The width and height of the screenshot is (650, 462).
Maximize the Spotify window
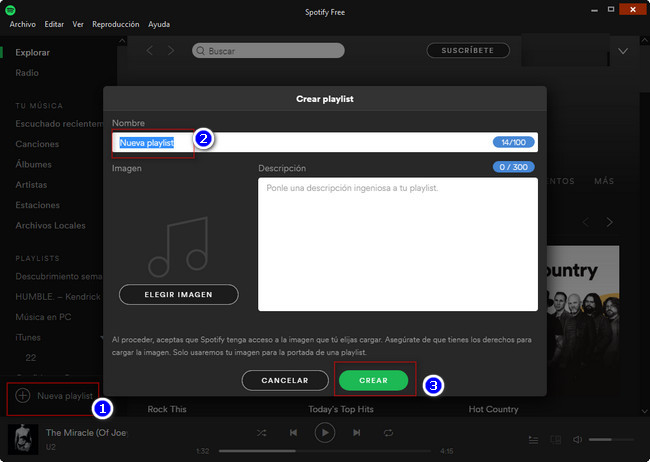(611, 9)
